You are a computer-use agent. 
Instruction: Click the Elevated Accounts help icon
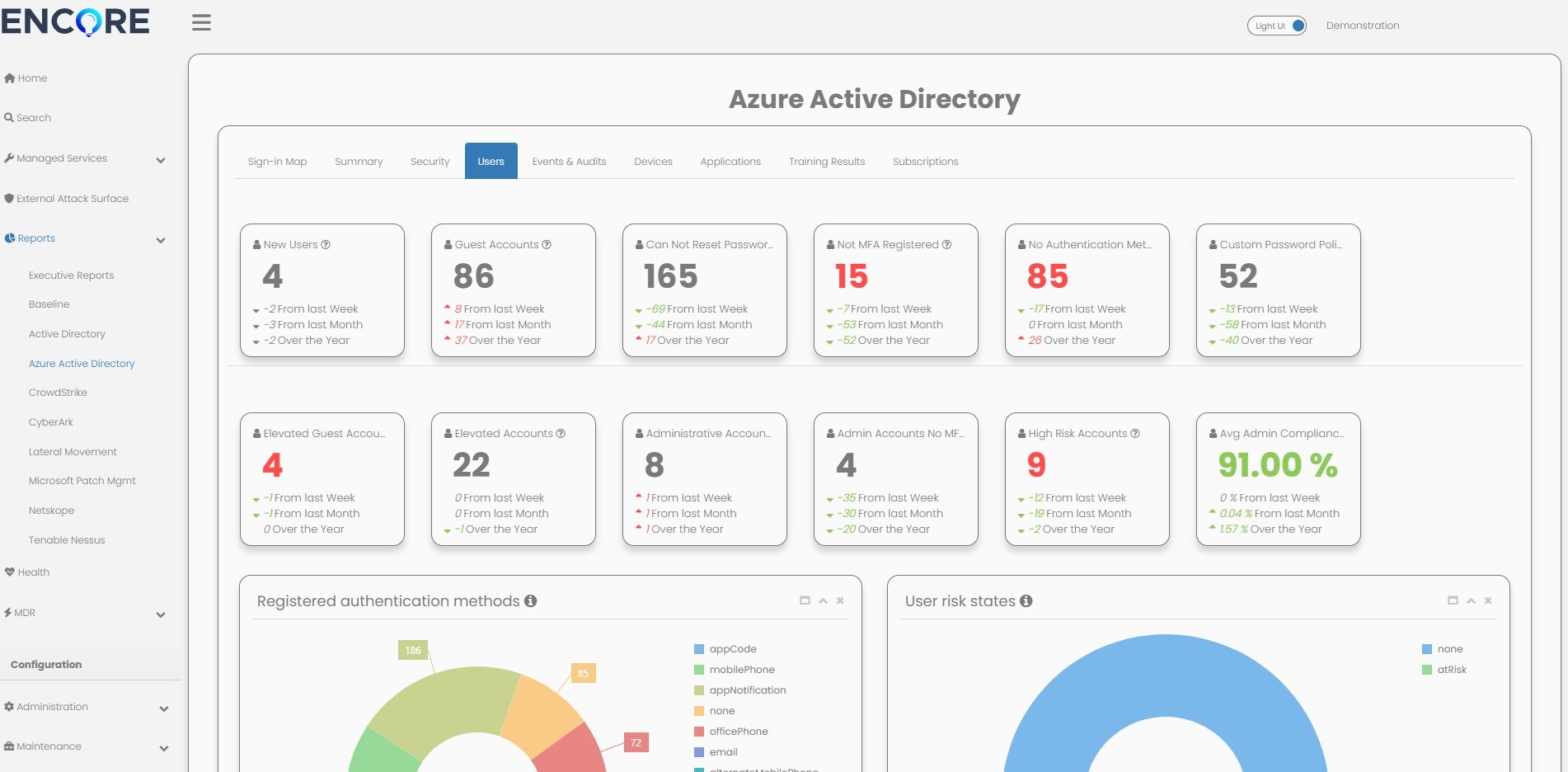pos(561,434)
